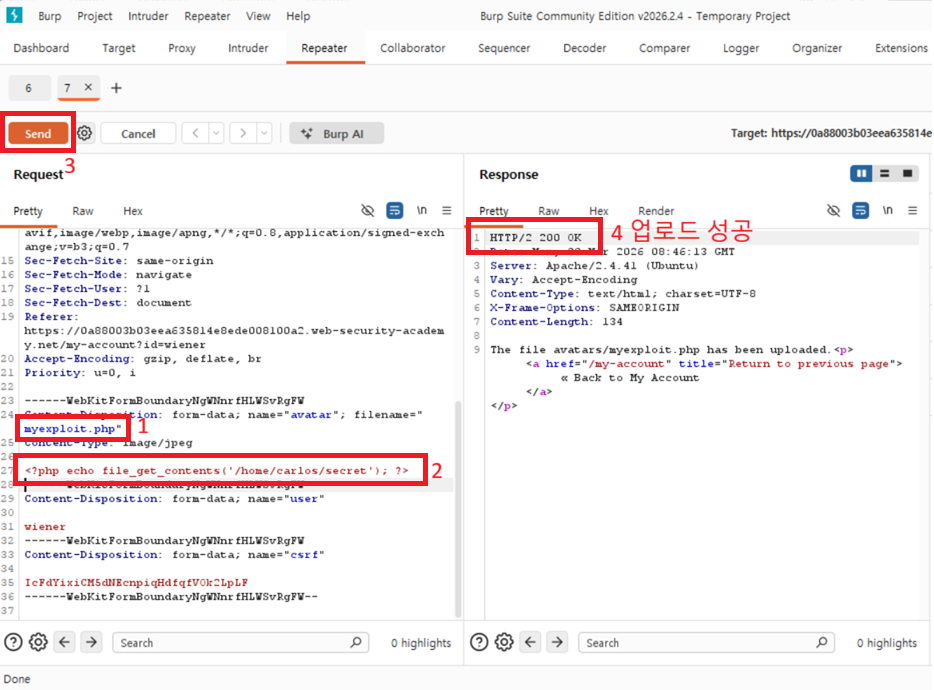934x690 pixels.
Task: Switch to Proxy tab
Action: [182, 48]
